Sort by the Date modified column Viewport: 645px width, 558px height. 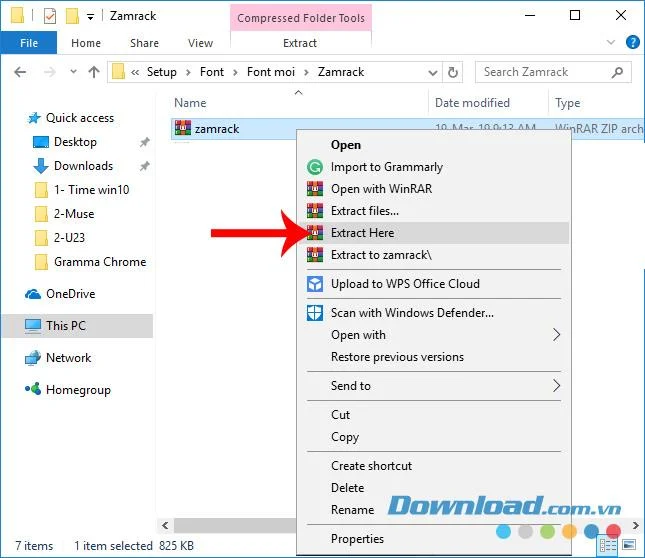click(472, 103)
